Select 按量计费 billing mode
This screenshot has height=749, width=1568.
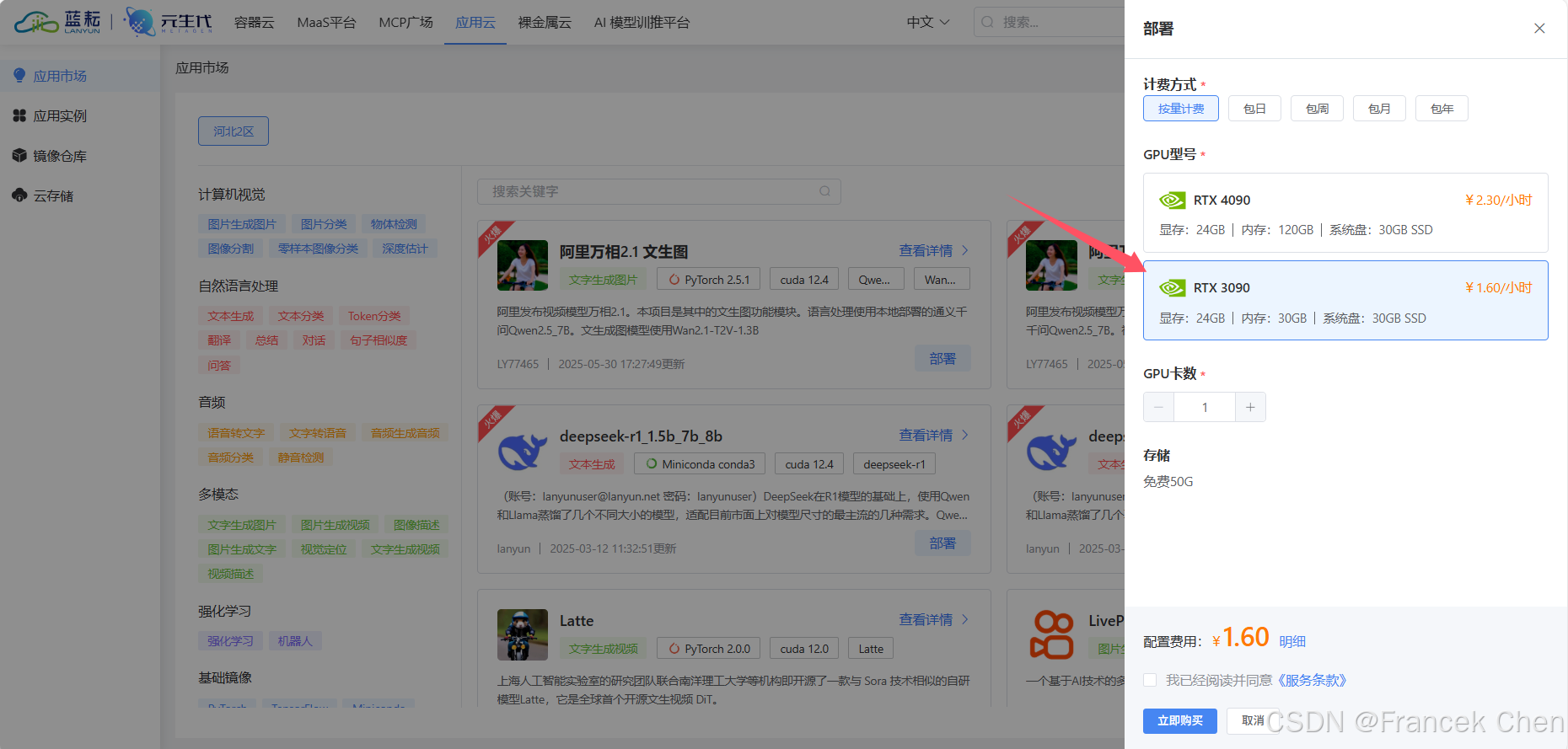[x=1181, y=109]
